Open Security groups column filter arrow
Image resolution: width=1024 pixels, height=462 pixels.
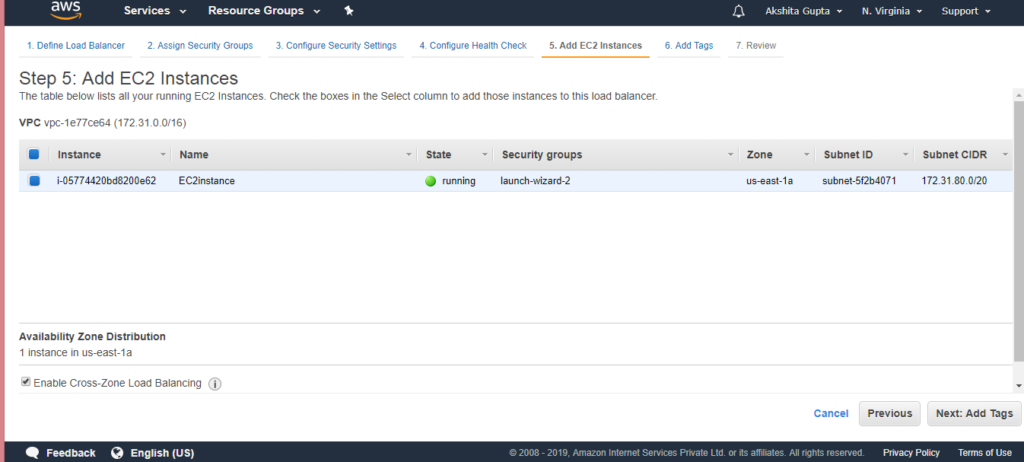pos(730,155)
